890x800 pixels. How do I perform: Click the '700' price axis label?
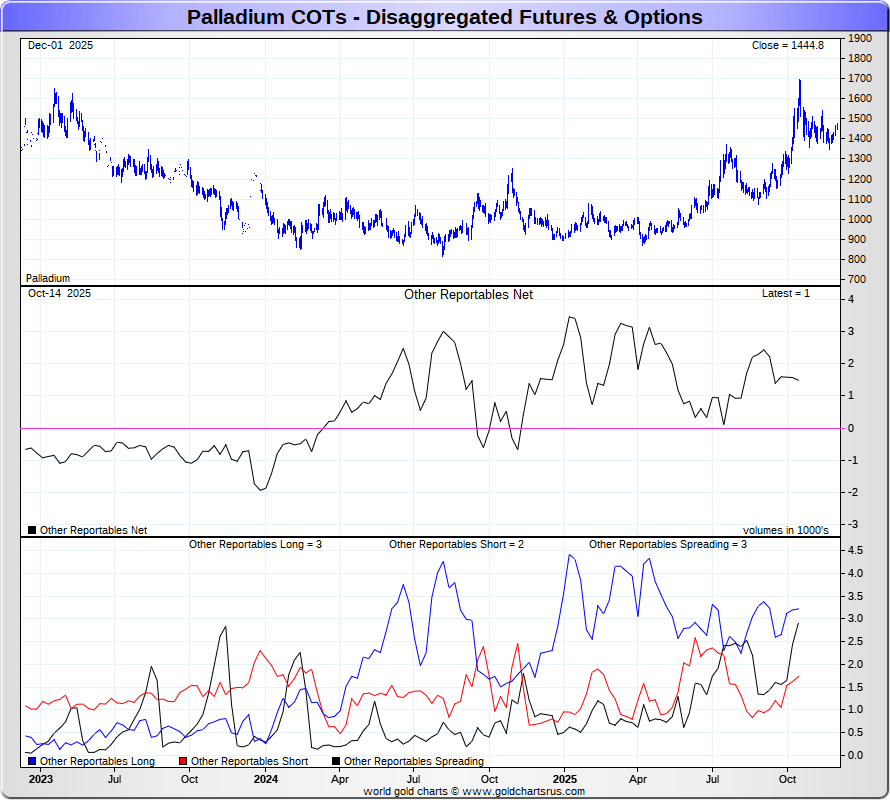point(857,279)
